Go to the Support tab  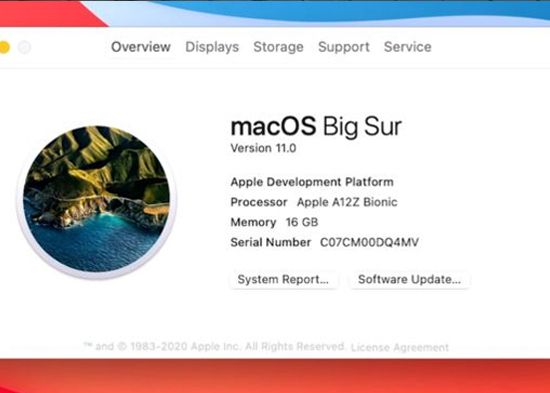coord(344,47)
